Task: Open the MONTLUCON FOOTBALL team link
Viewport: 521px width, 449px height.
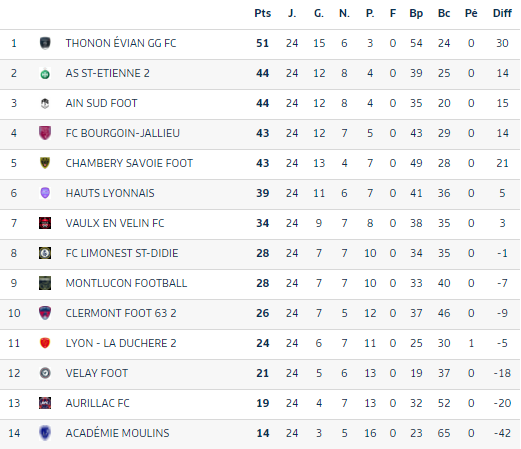Action: point(126,283)
